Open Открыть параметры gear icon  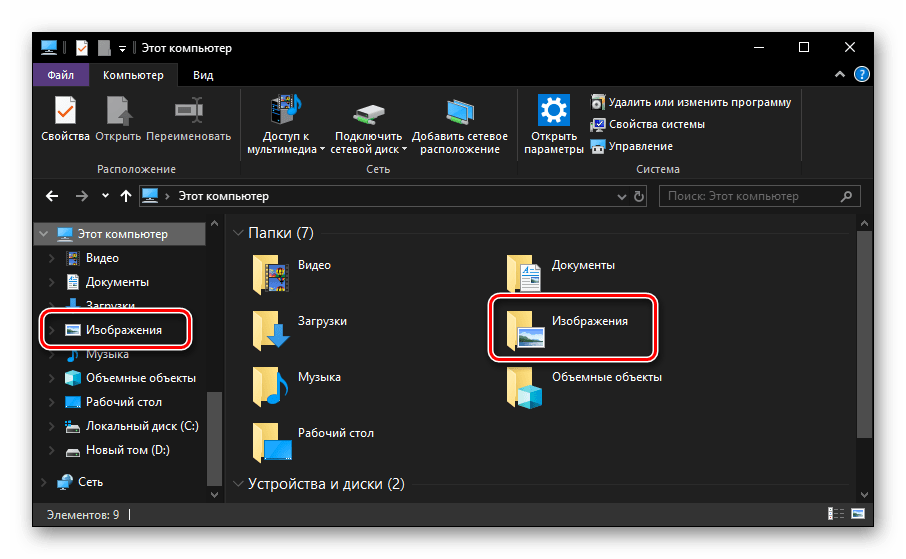553,112
